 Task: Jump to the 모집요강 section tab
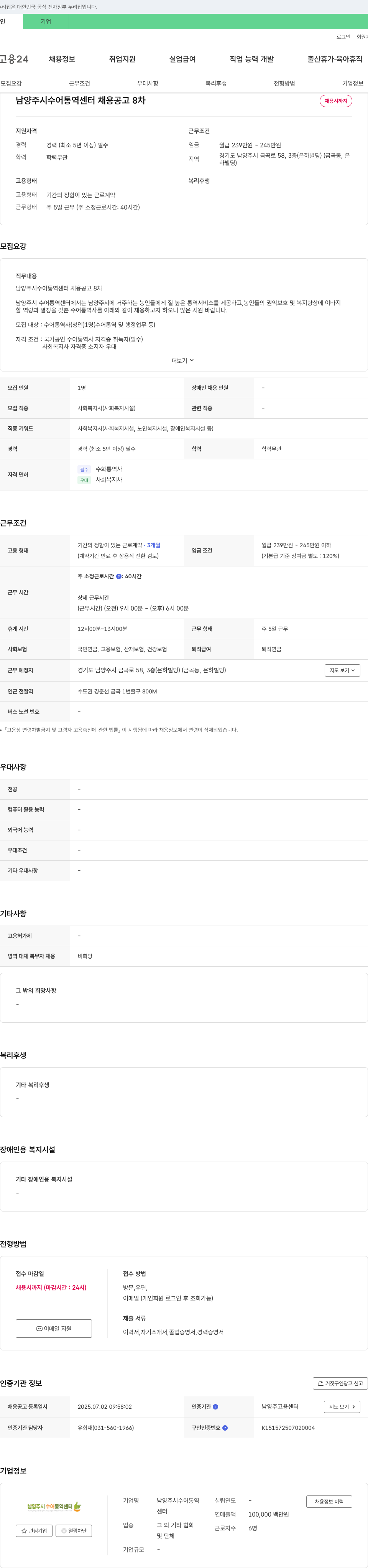[11, 83]
